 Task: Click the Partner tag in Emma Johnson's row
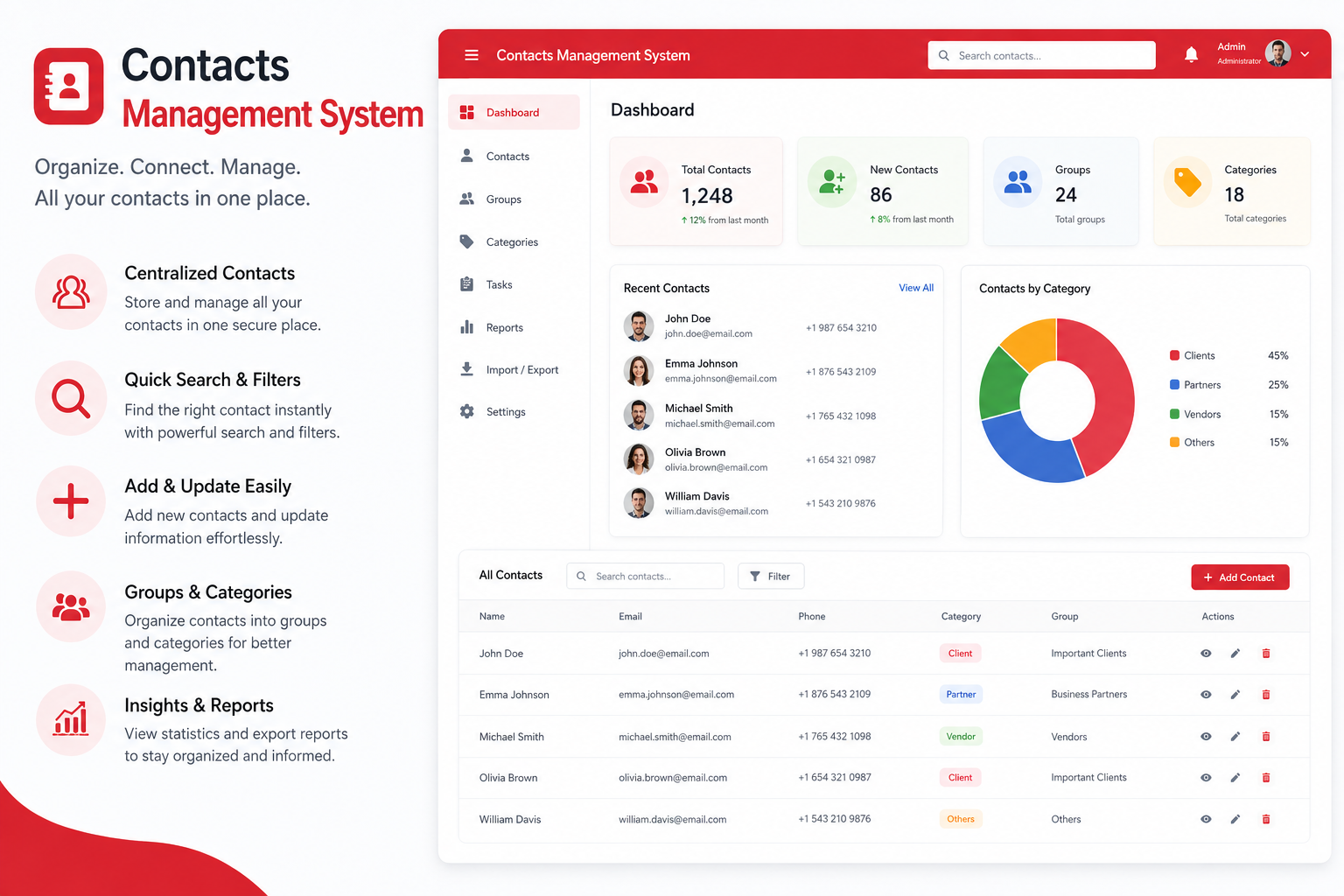click(x=961, y=695)
